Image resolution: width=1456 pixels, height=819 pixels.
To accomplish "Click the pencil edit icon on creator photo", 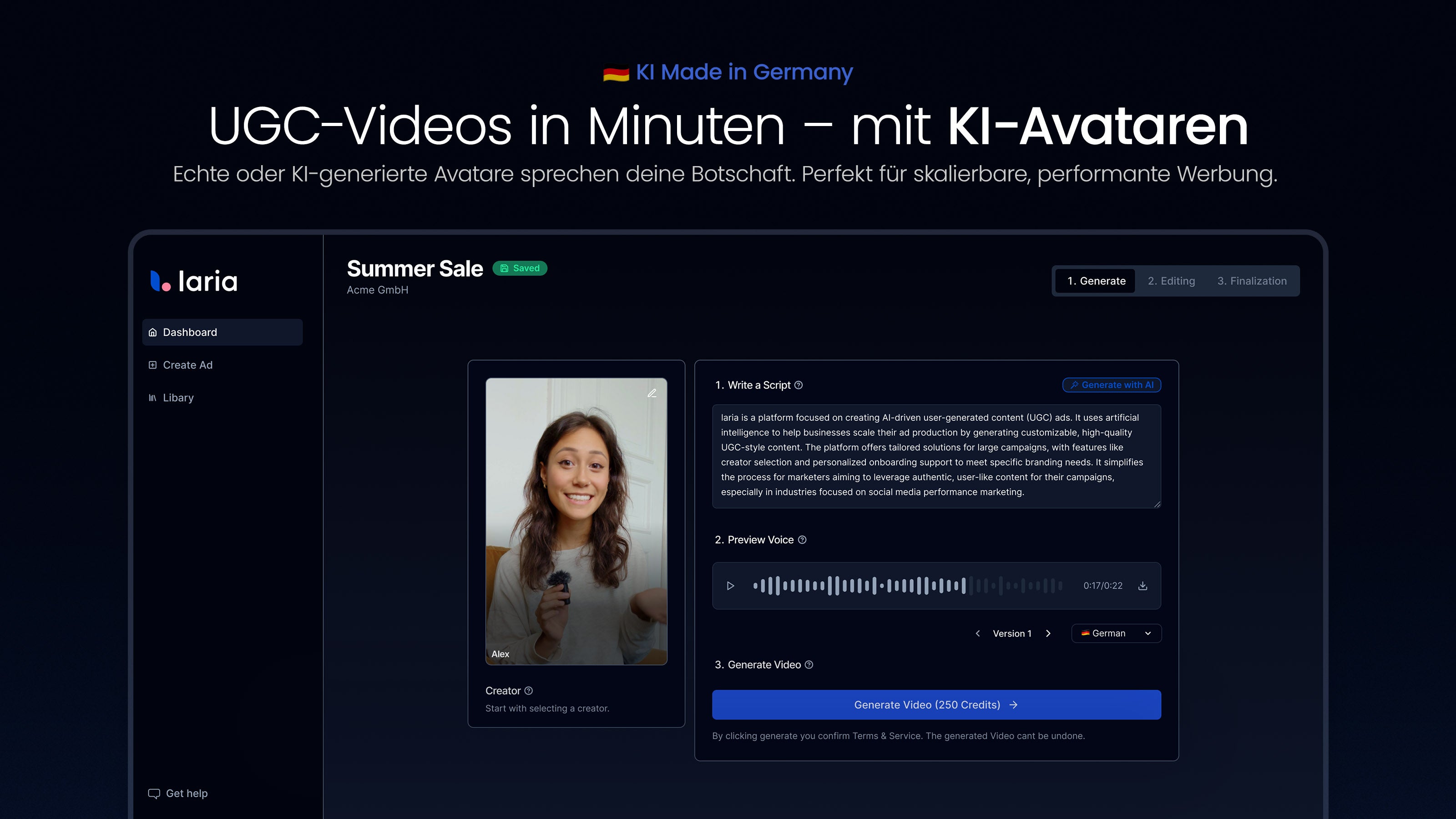I will pos(652,394).
